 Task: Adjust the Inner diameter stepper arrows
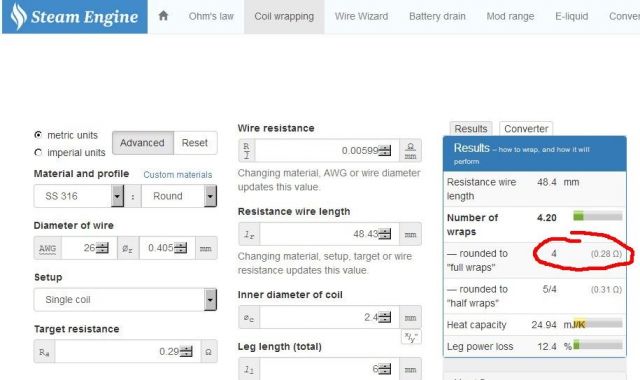(x=384, y=317)
